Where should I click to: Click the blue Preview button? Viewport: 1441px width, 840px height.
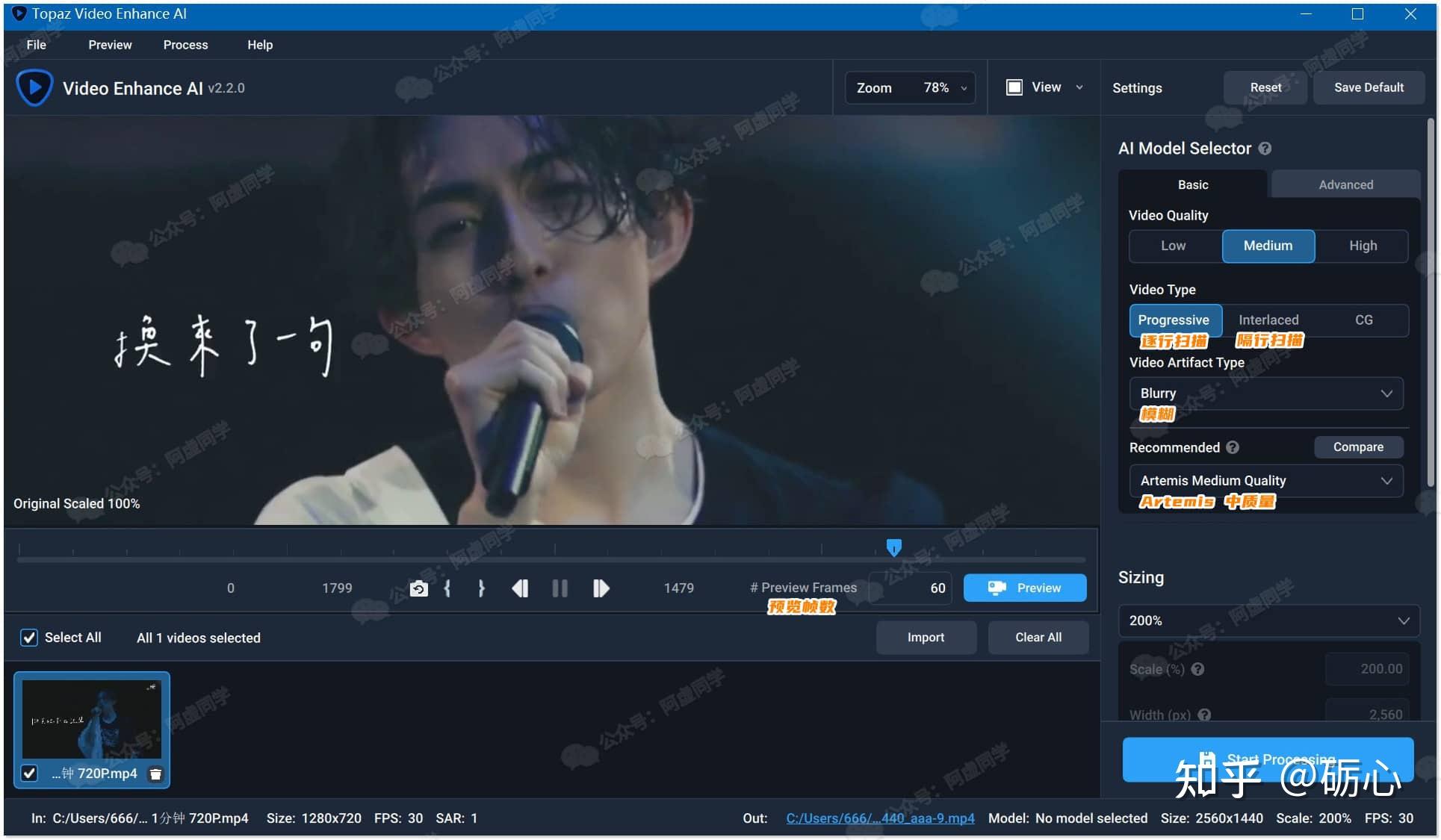click(1025, 588)
